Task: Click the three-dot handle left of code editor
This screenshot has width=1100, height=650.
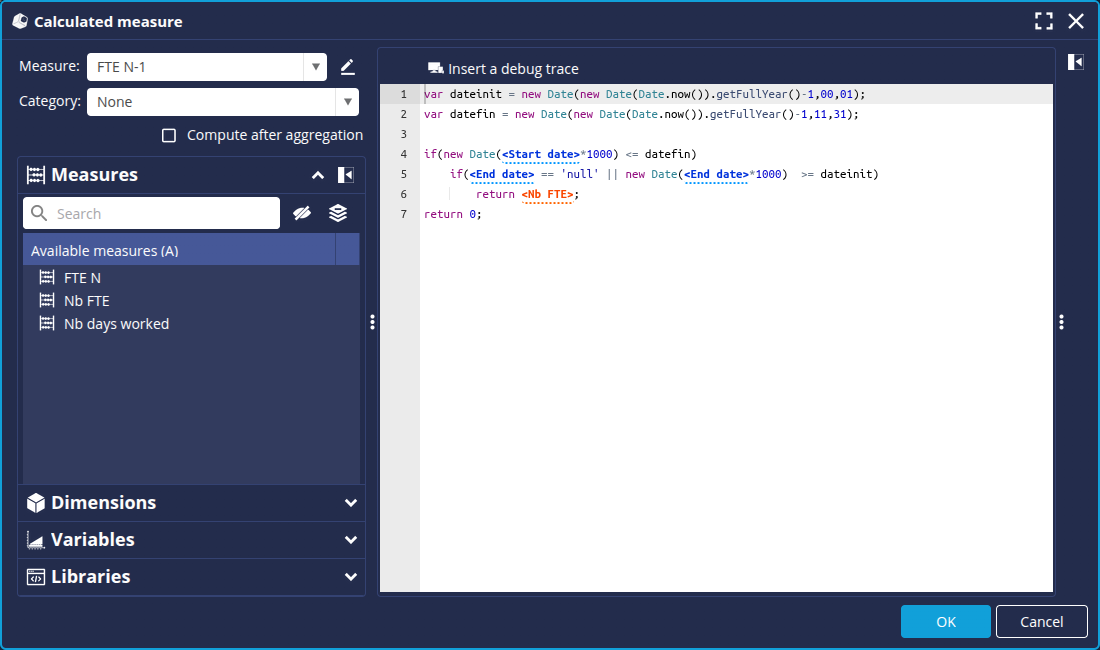Action: tap(372, 322)
